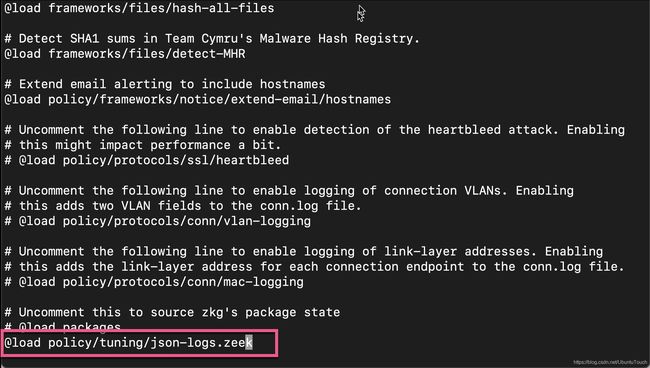This screenshot has height=368, width=650.
Task: Click the connection VLANs comment line
Action: [x=289, y=191]
